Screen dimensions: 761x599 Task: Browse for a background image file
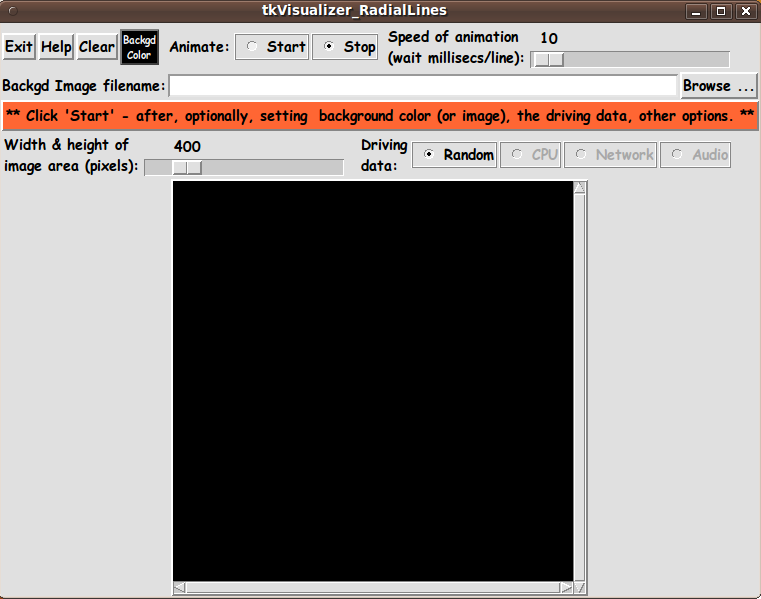[x=718, y=86]
